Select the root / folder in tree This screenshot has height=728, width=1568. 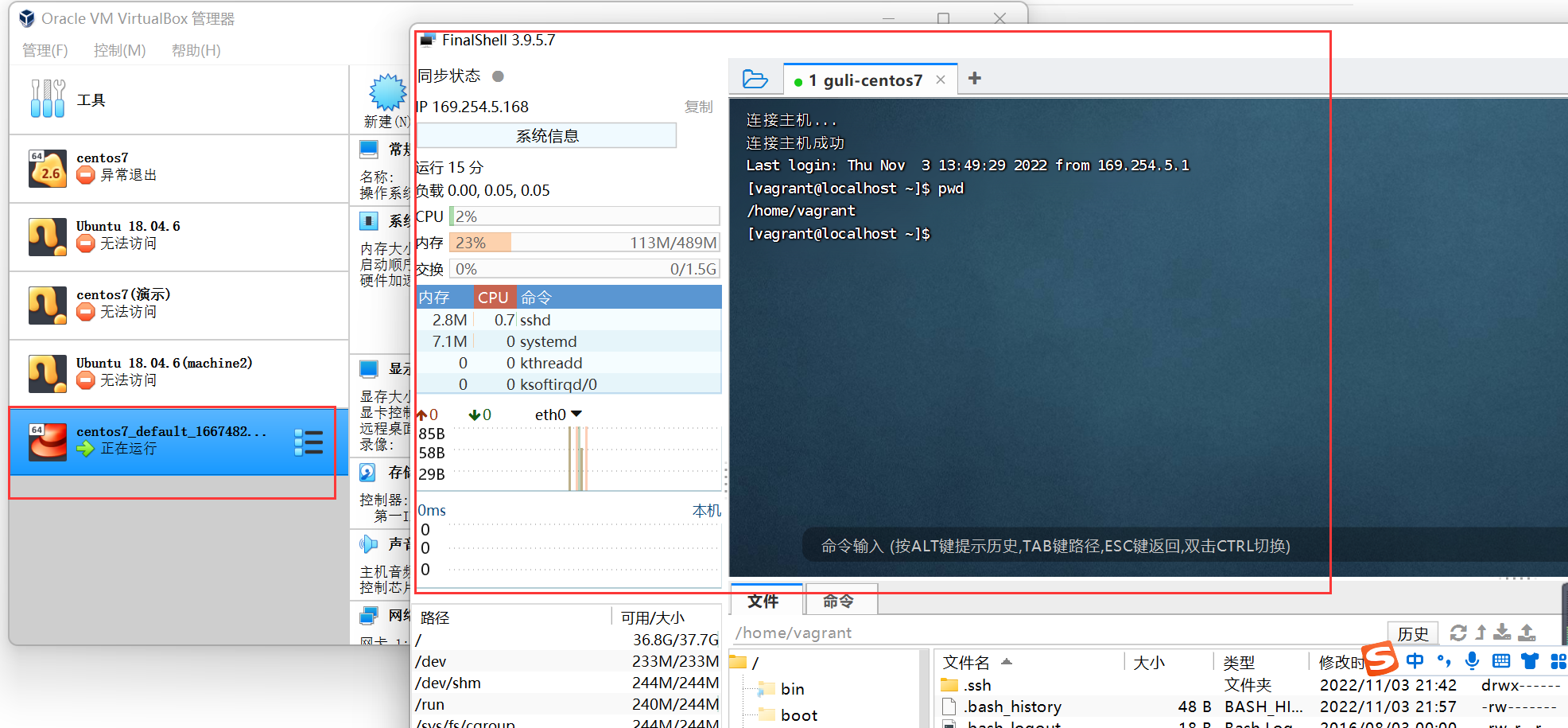pyautogui.click(x=745, y=662)
